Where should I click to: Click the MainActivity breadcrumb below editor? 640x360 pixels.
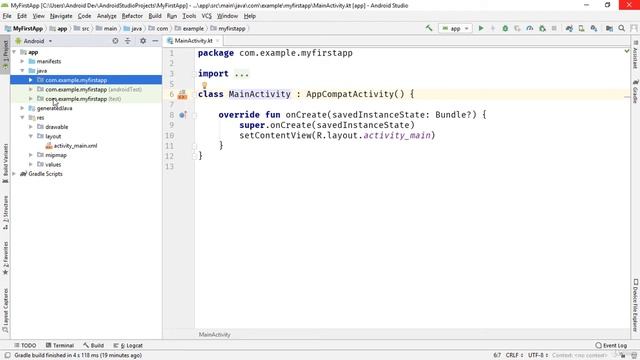214,334
